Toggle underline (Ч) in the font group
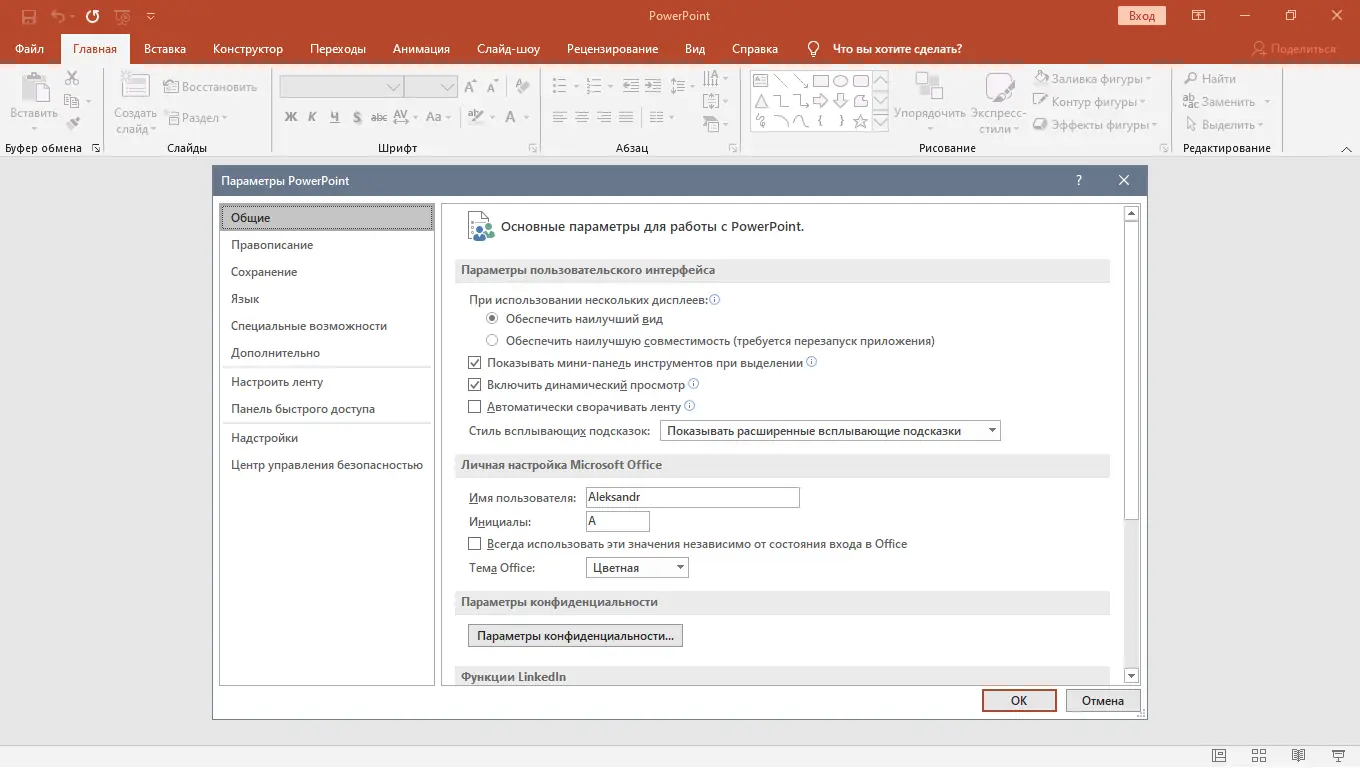The width and height of the screenshot is (1360, 768). 334,117
